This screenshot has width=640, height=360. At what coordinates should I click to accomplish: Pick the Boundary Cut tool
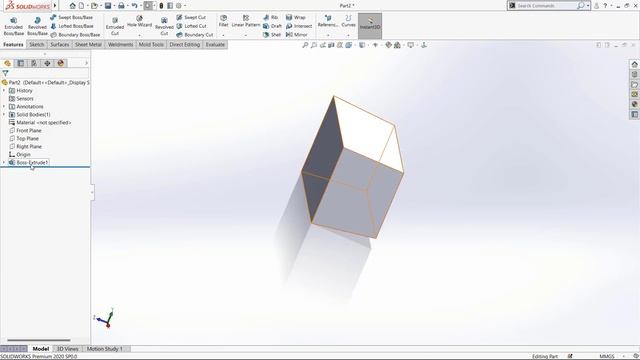195,35
